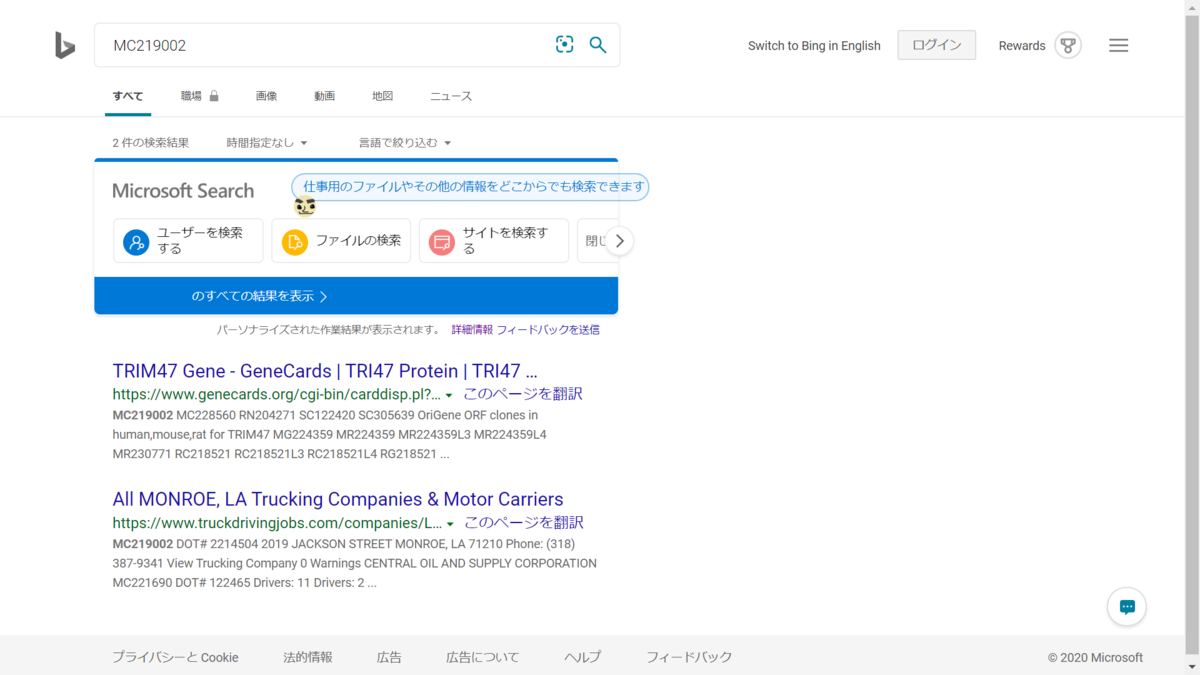1200x675 pixels.
Task: Click © 2020 Microsoft footer text
Action: click(1095, 657)
